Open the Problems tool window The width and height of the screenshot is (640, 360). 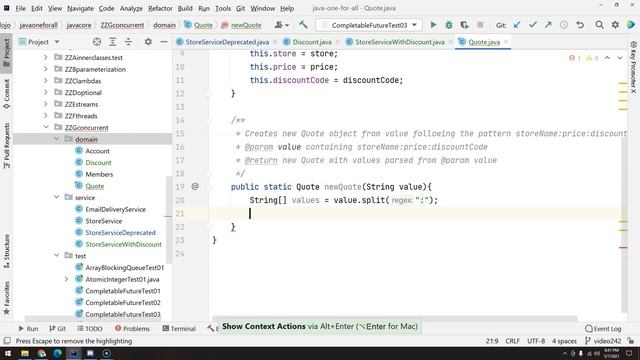pyautogui.click(x=132, y=329)
